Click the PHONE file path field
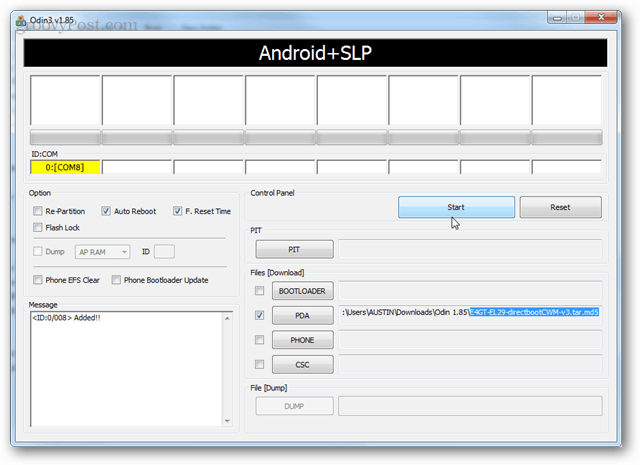The width and height of the screenshot is (640, 465). [x=470, y=340]
